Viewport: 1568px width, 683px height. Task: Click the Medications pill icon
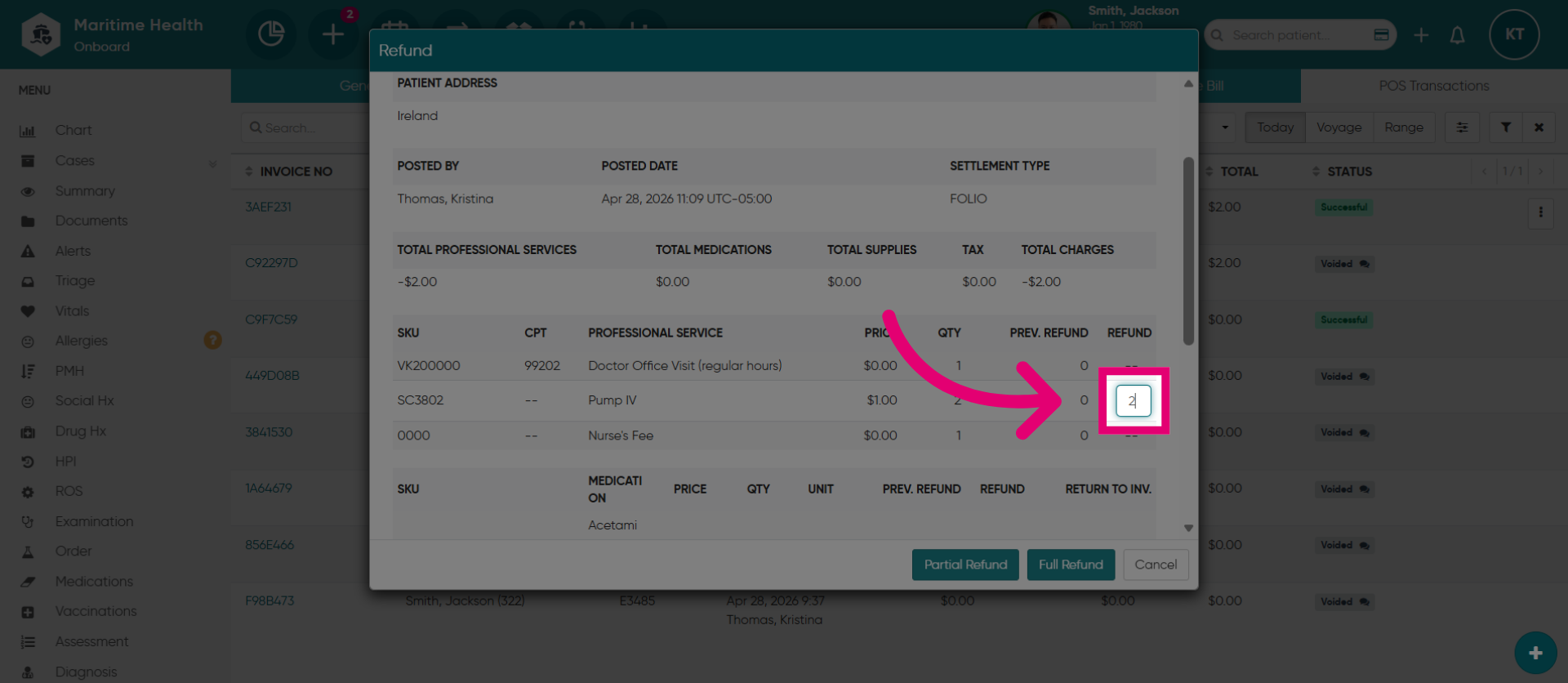[28, 582]
